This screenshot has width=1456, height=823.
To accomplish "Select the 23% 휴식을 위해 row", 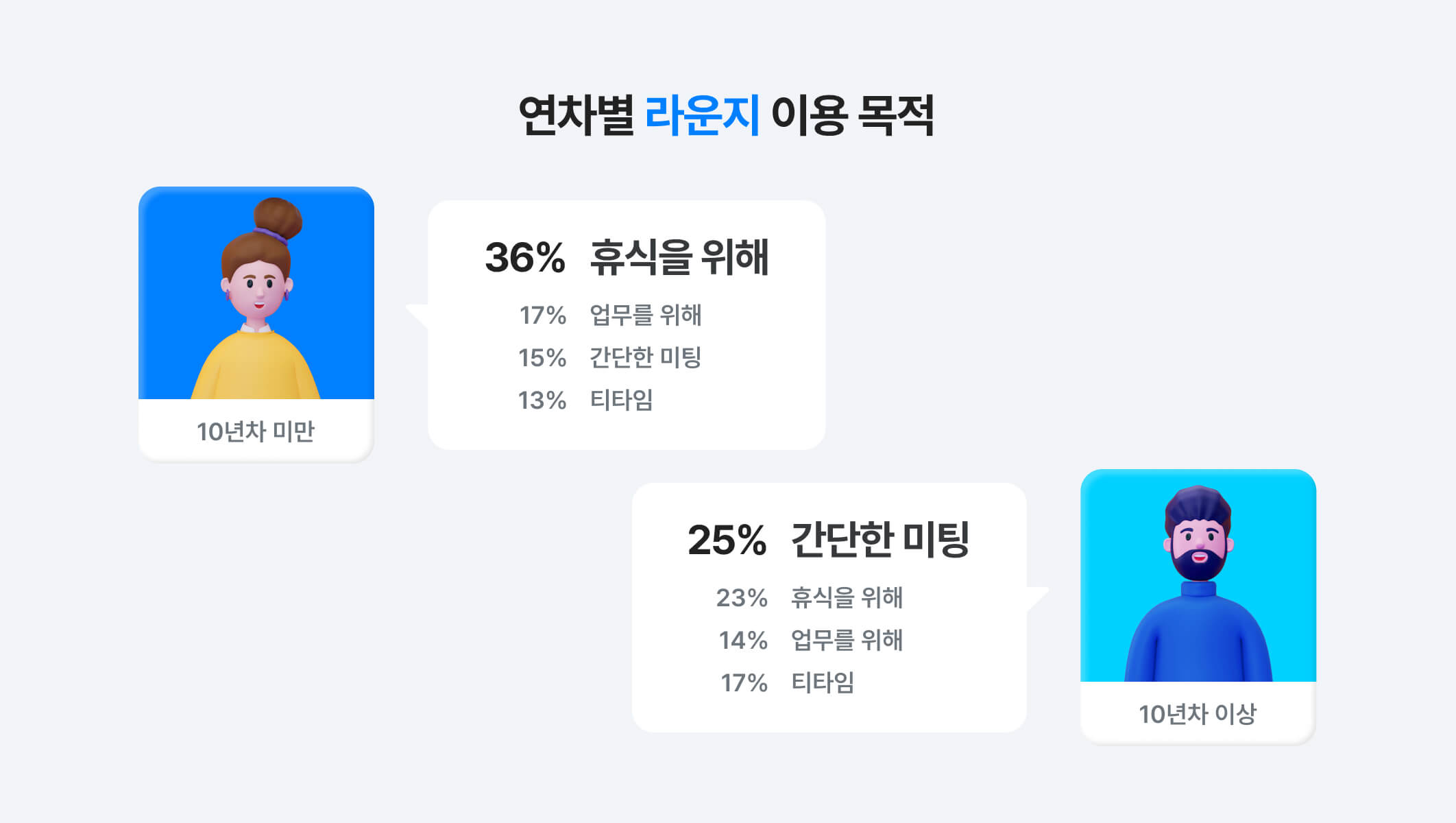I will coord(810,598).
